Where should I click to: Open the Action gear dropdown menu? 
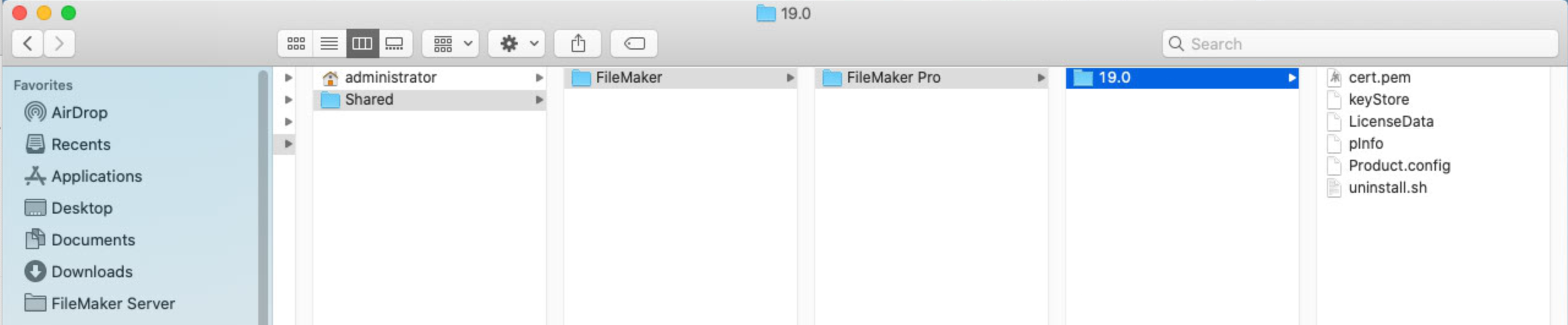tap(517, 43)
